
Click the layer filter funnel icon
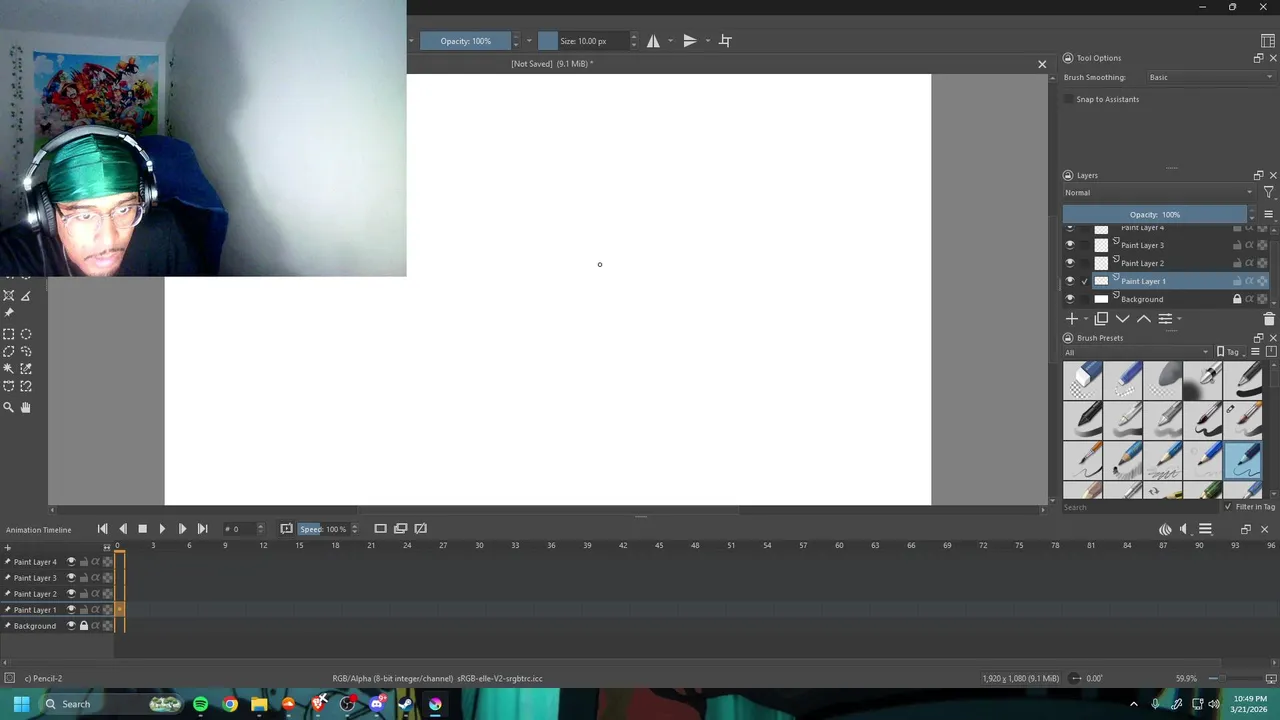(1269, 192)
